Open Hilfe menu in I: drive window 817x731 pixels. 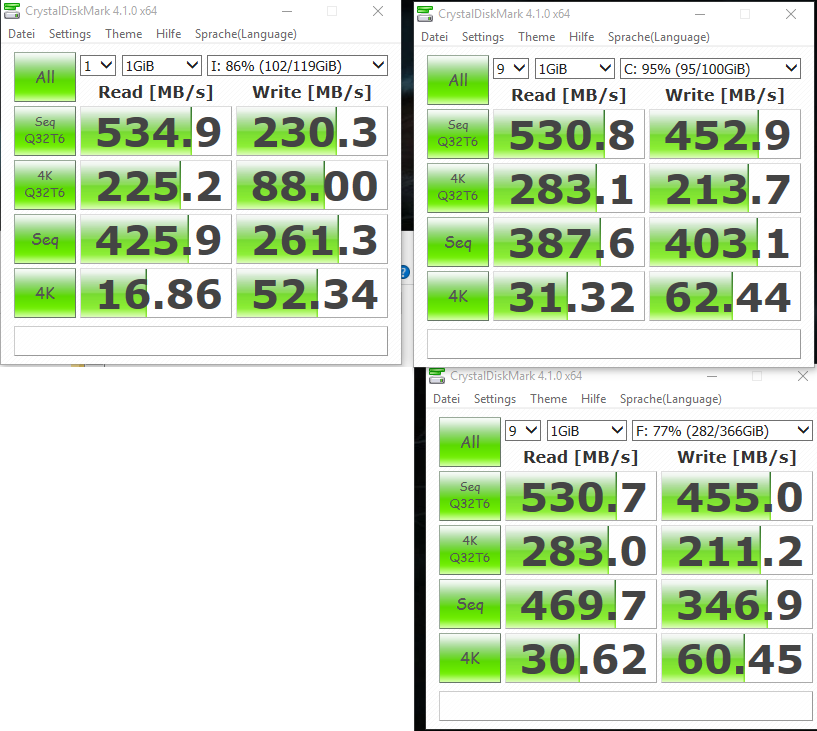[168, 34]
